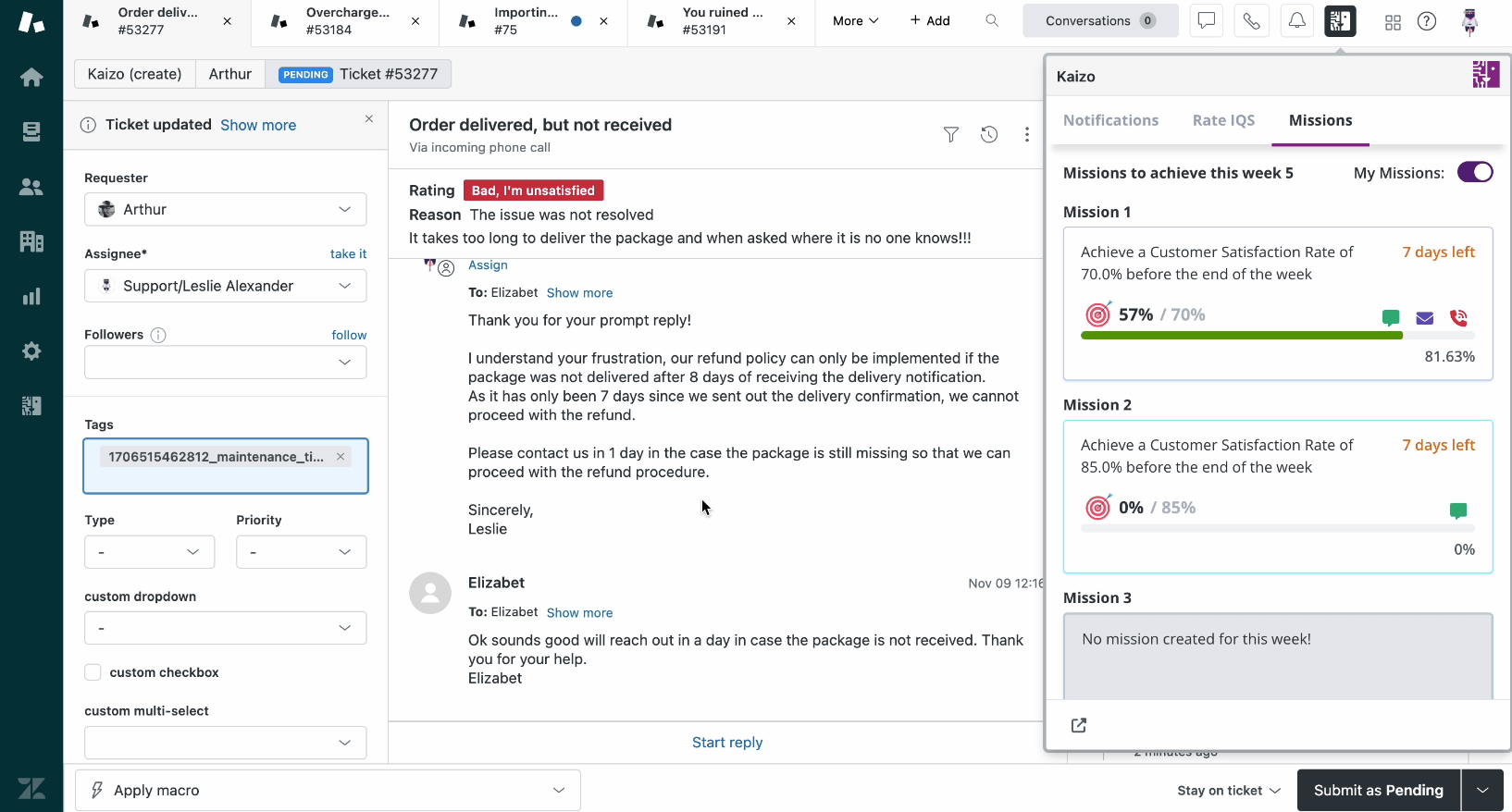Open the custom dropdown field
The image size is (1512, 812).
pyautogui.click(x=226, y=628)
